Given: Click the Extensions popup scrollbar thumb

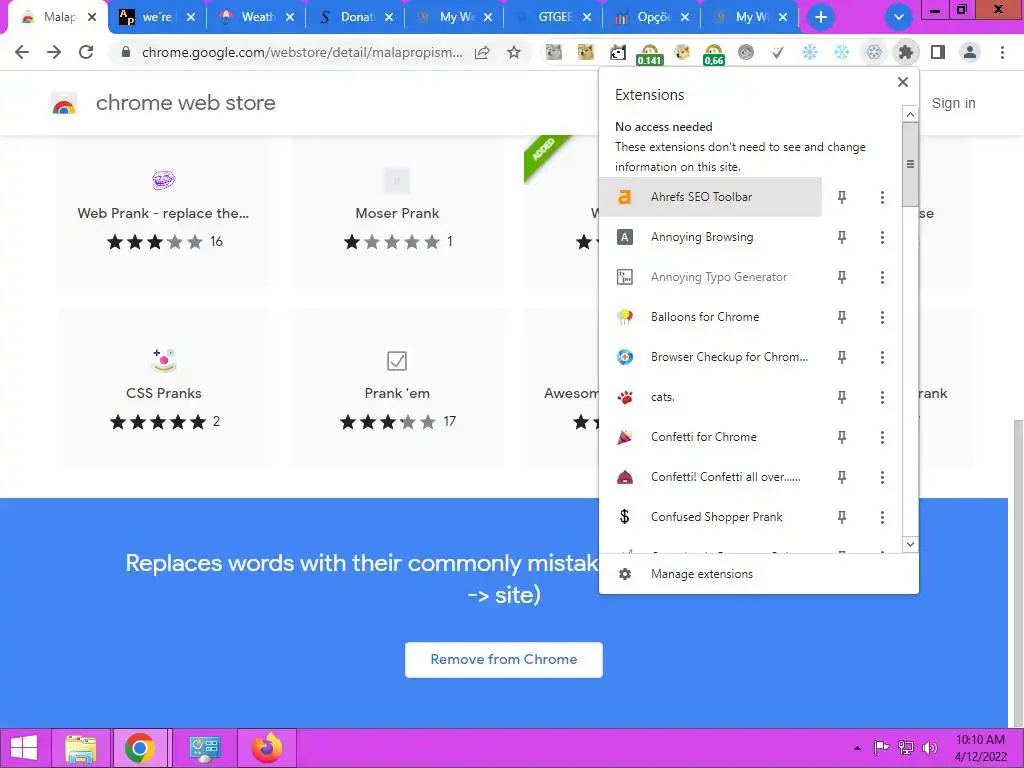Looking at the screenshot, I should (910, 164).
